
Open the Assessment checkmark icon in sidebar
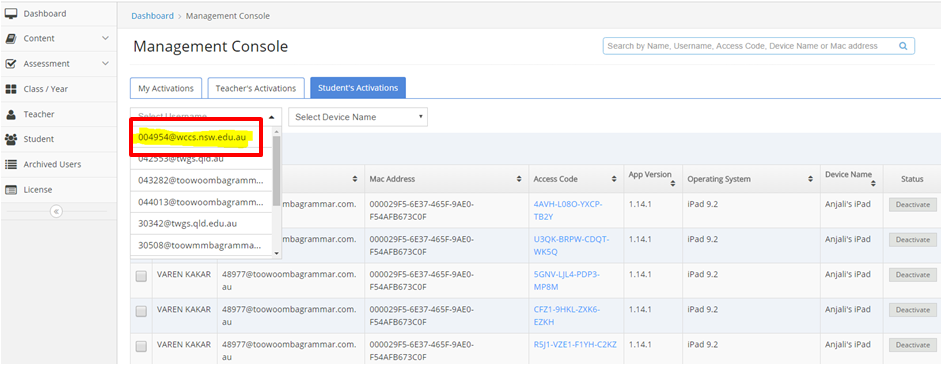(x=11, y=64)
